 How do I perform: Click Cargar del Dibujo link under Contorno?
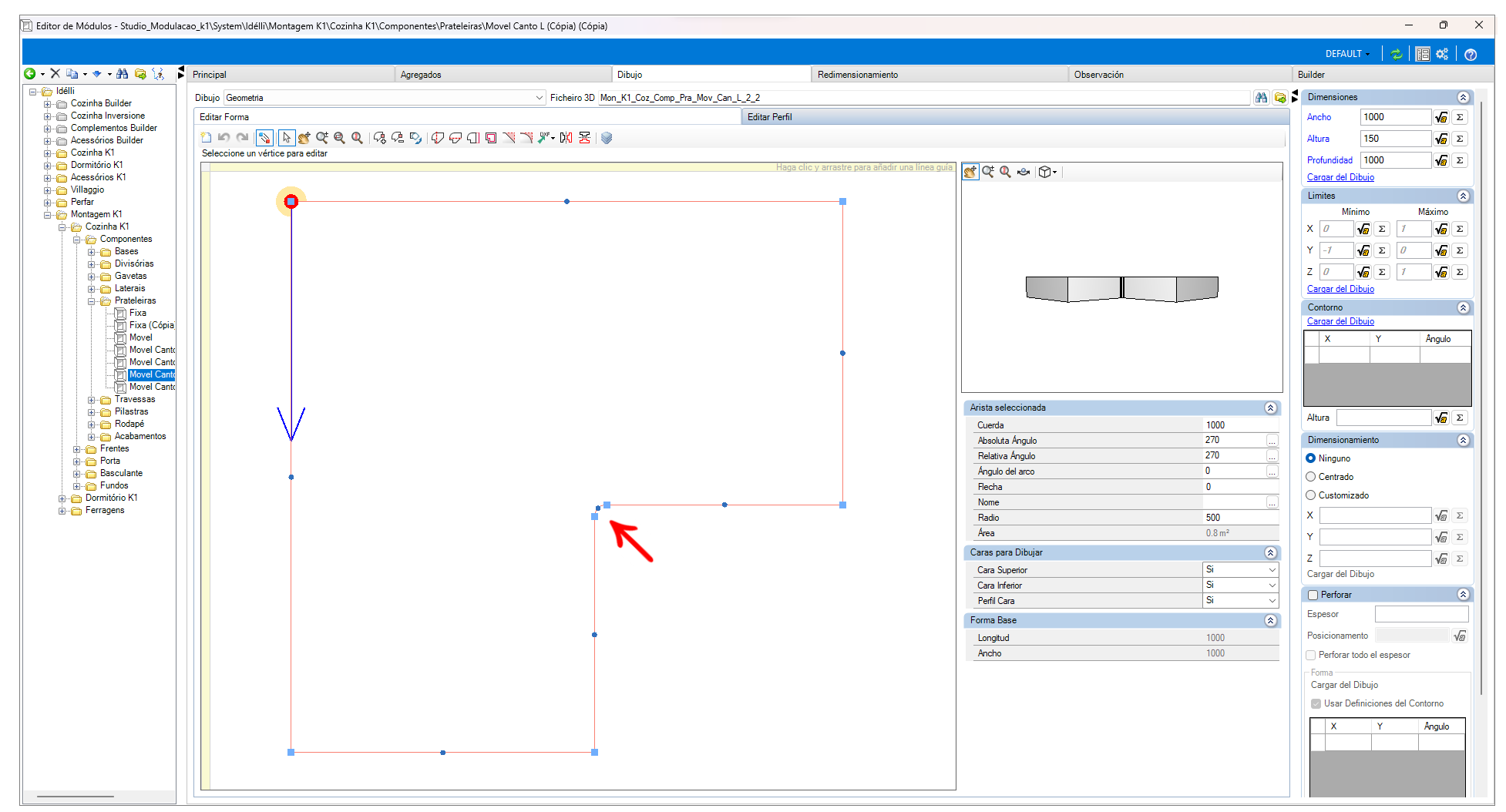pos(1340,321)
